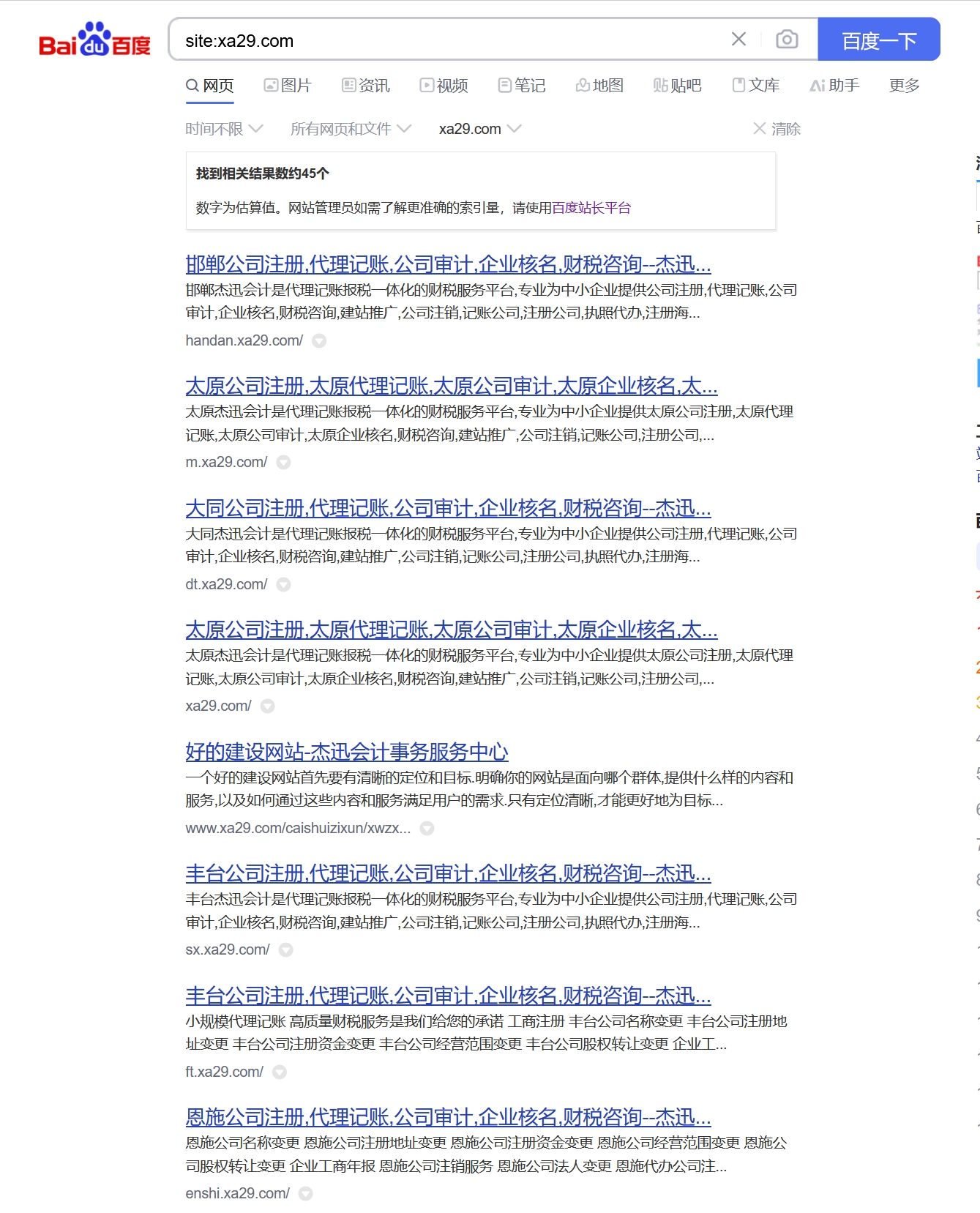
Task: Click the 百度一下 search button
Action: [x=878, y=40]
